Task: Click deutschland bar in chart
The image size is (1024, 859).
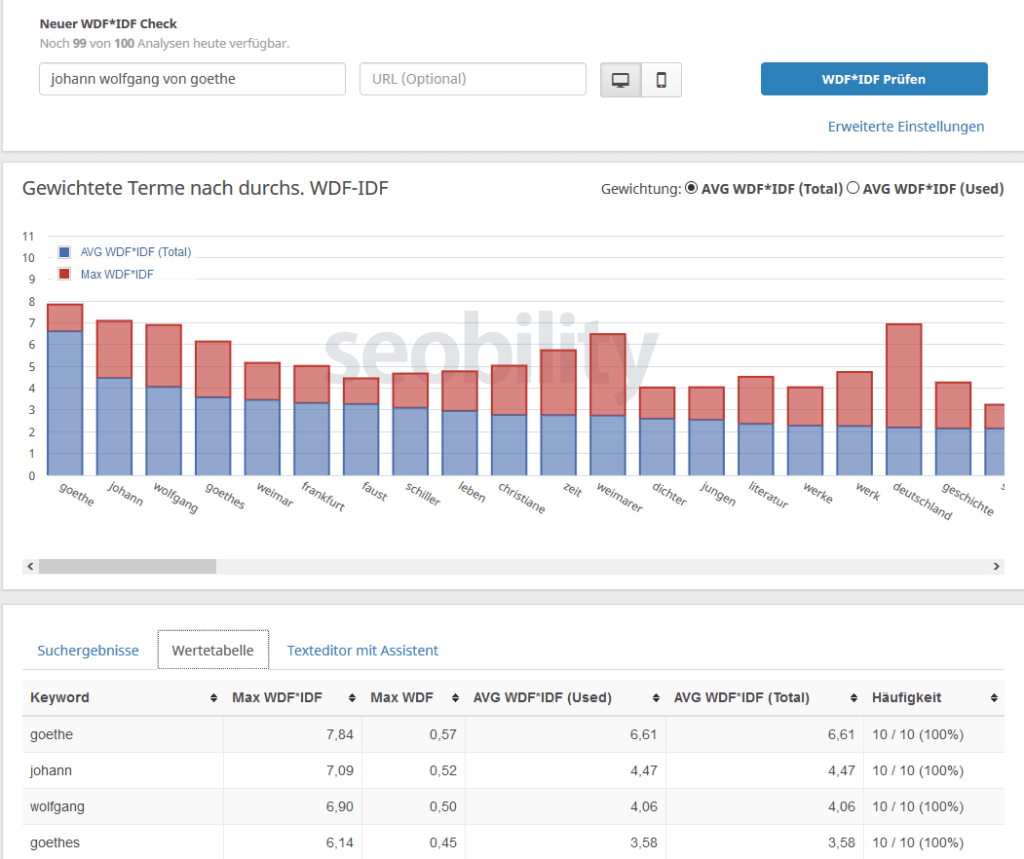Action: (x=904, y=400)
